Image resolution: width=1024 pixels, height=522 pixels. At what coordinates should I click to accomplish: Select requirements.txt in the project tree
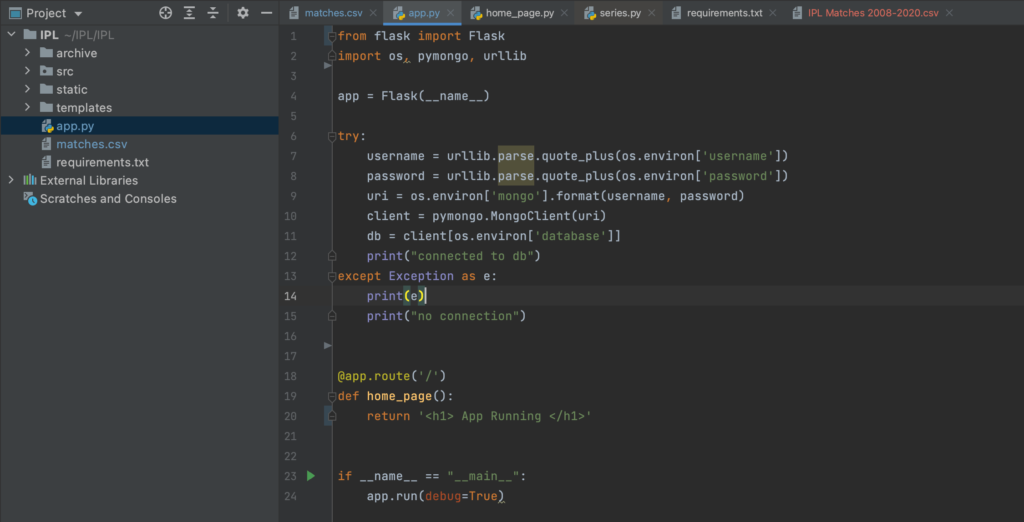[x=102, y=162]
